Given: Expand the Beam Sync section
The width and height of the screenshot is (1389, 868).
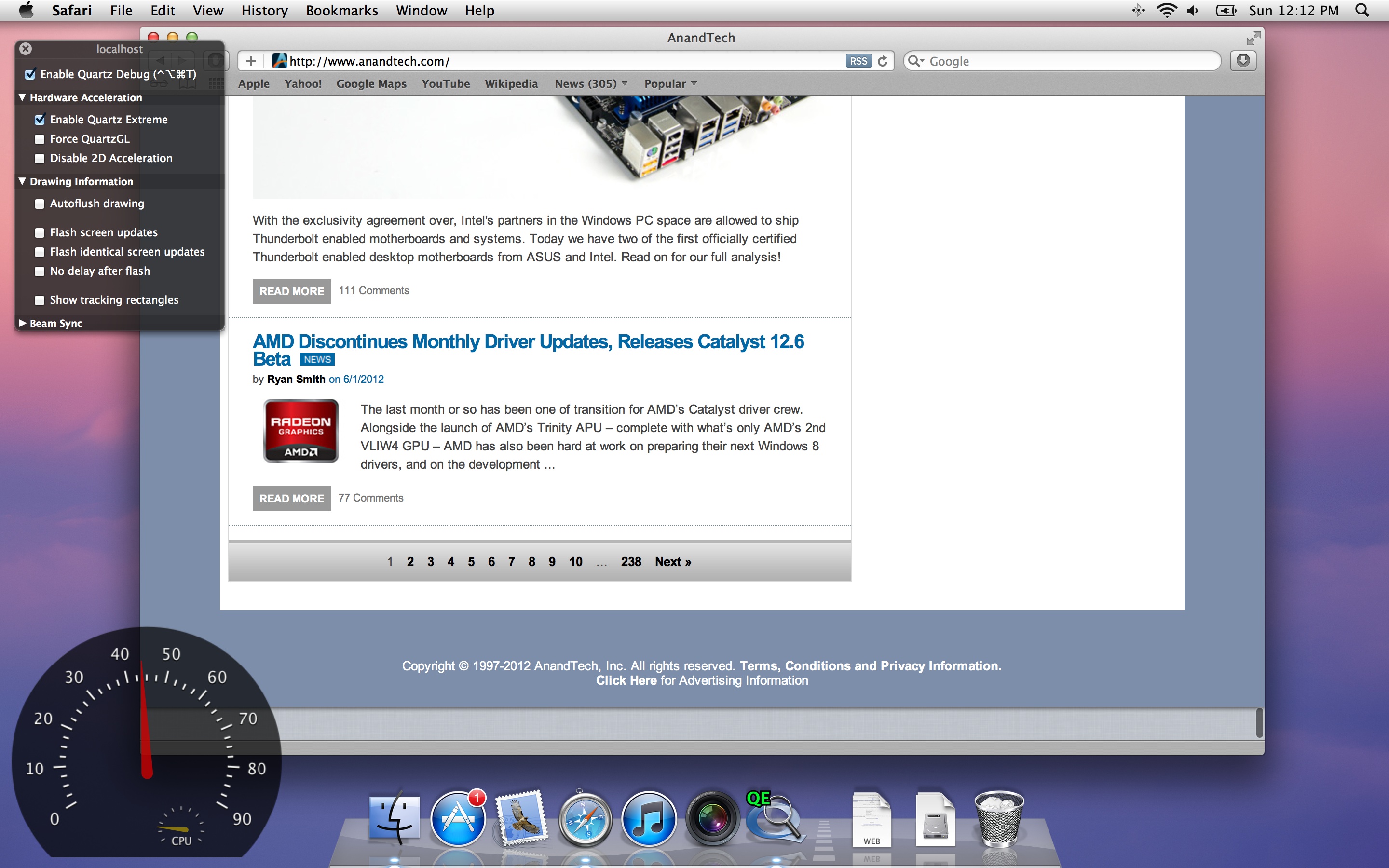Looking at the screenshot, I should (x=22, y=323).
